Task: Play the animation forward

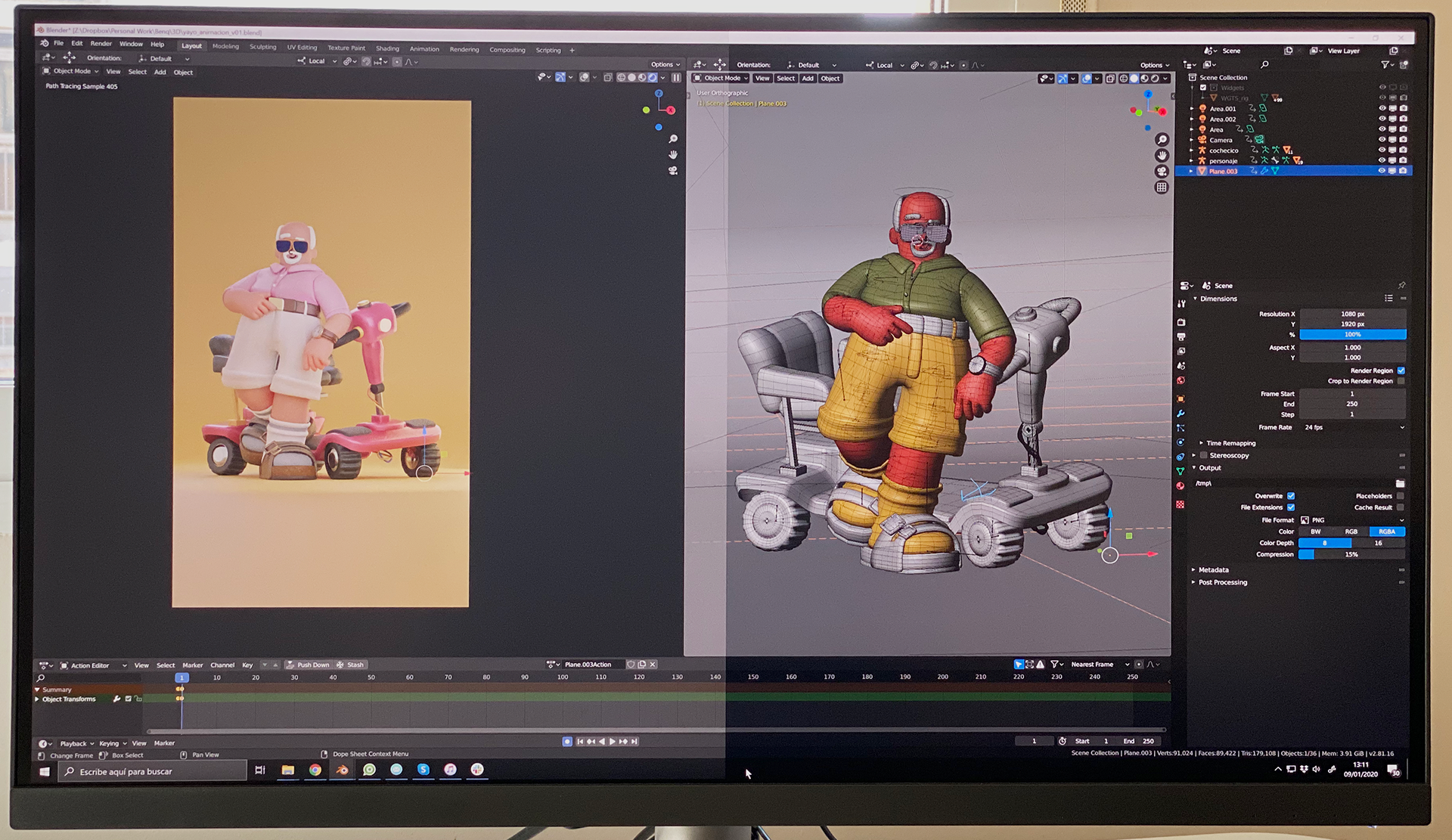Action: [613, 741]
